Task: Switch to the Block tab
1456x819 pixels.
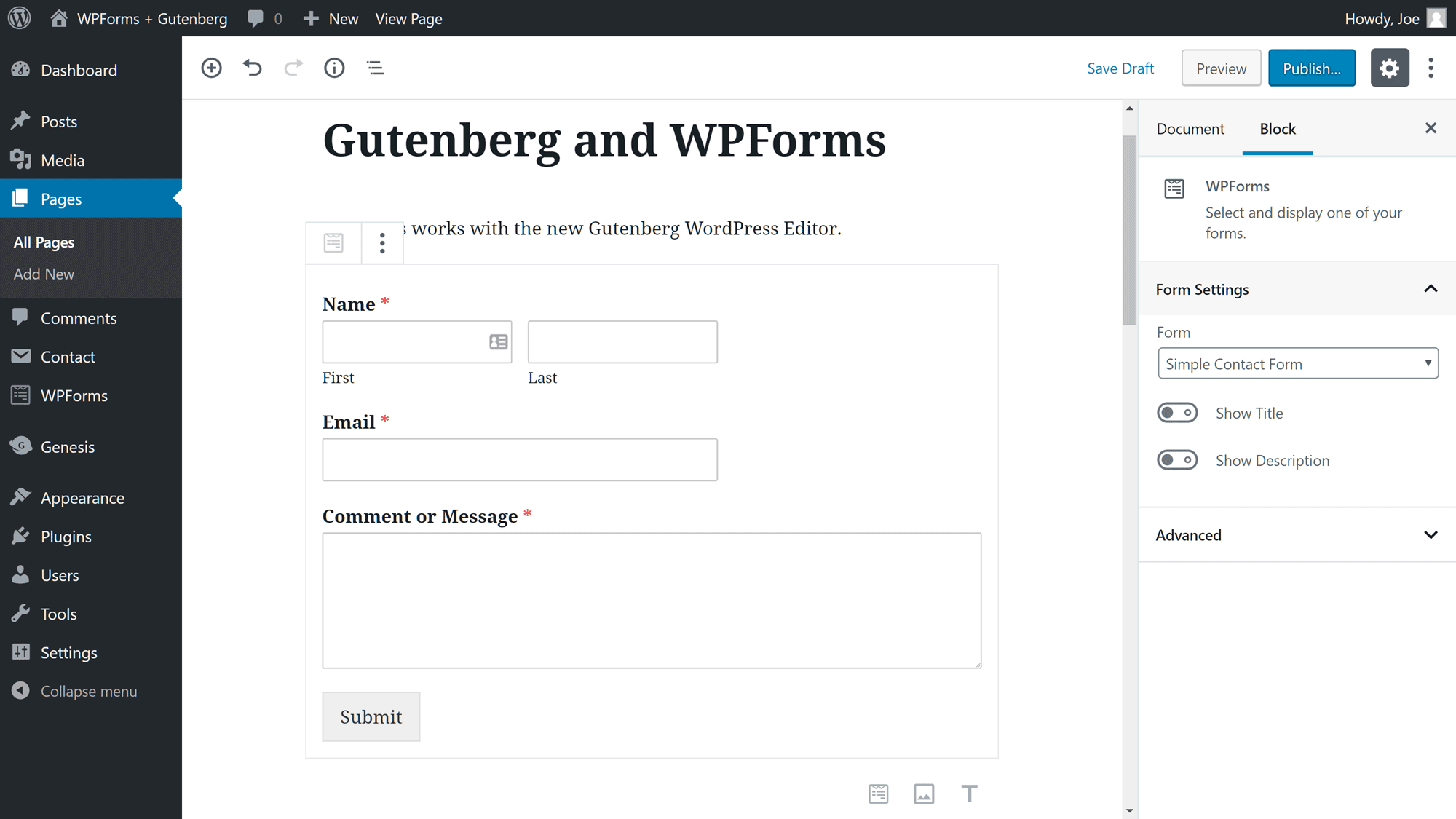Action: (1277, 128)
